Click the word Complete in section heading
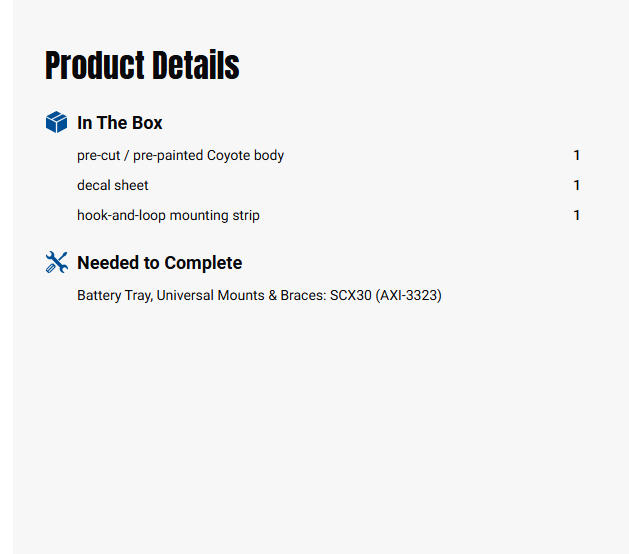629x554 pixels. pyautogui.click(x=203, y=264)
